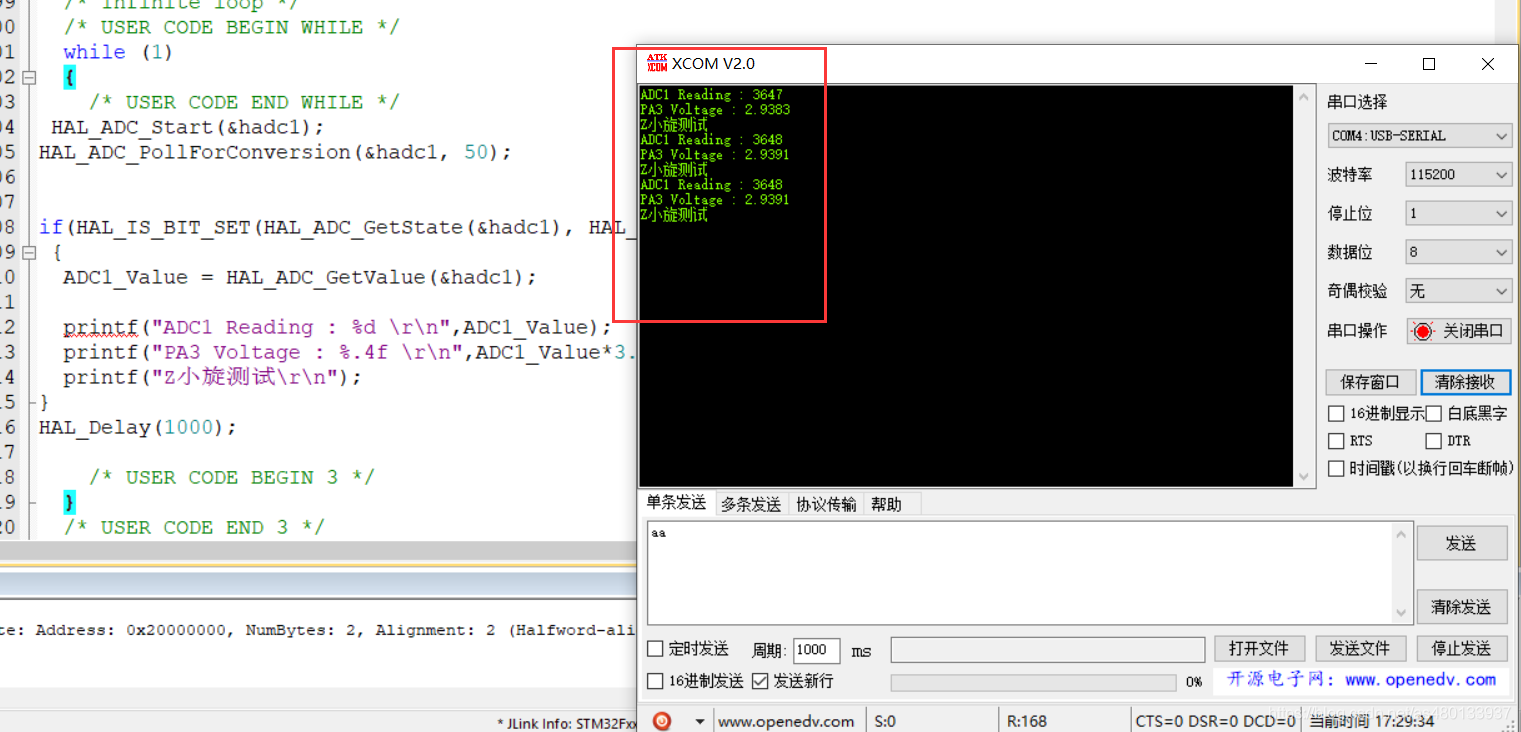Enable the 定时发送 checkbox
1521x732 pixels.
coord(656,649)
